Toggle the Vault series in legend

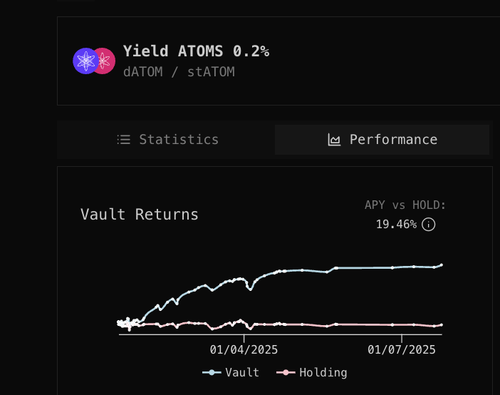[x=231, y=372]
